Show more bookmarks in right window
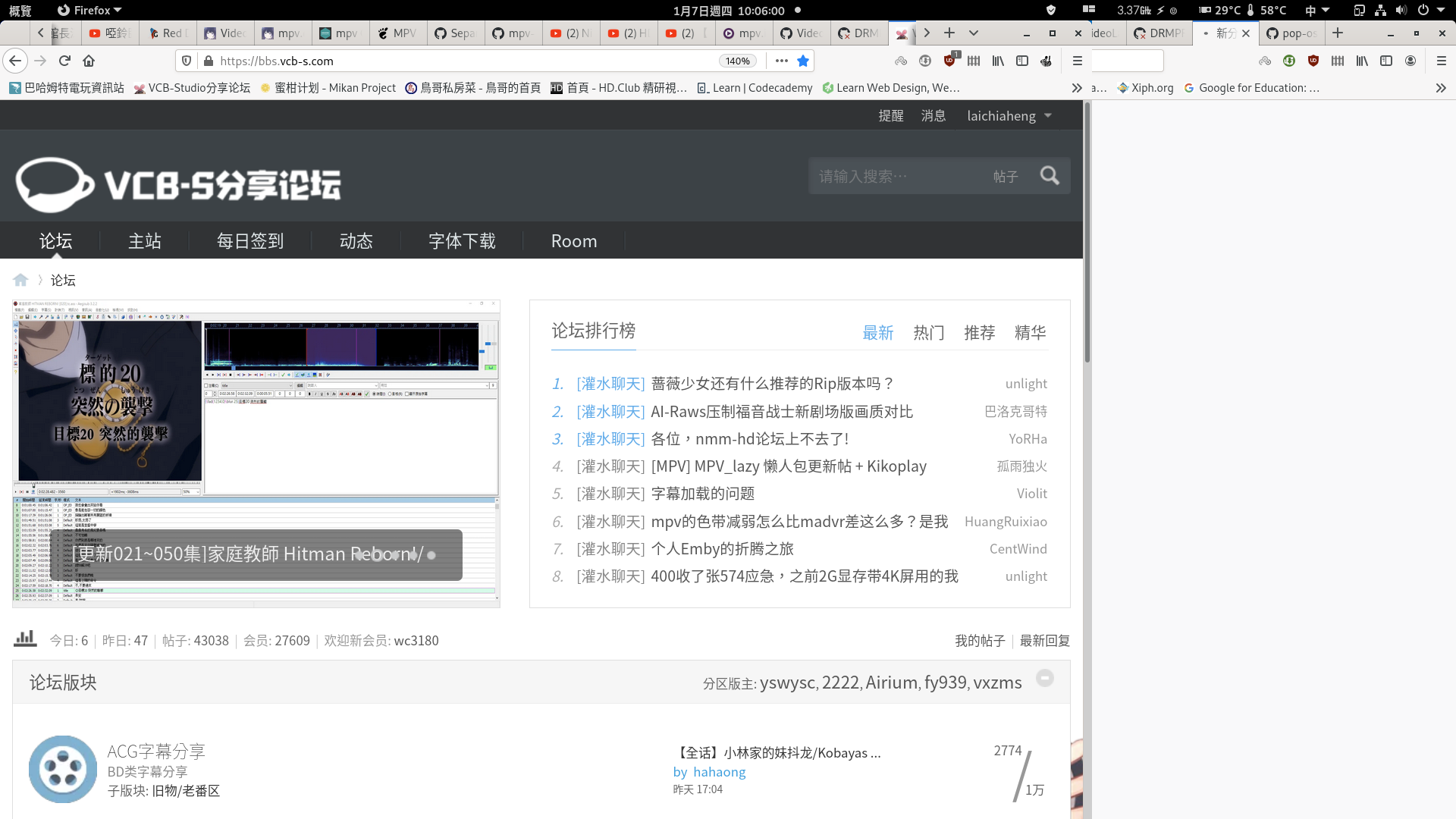1456x819 pixels. point(1441,88)
